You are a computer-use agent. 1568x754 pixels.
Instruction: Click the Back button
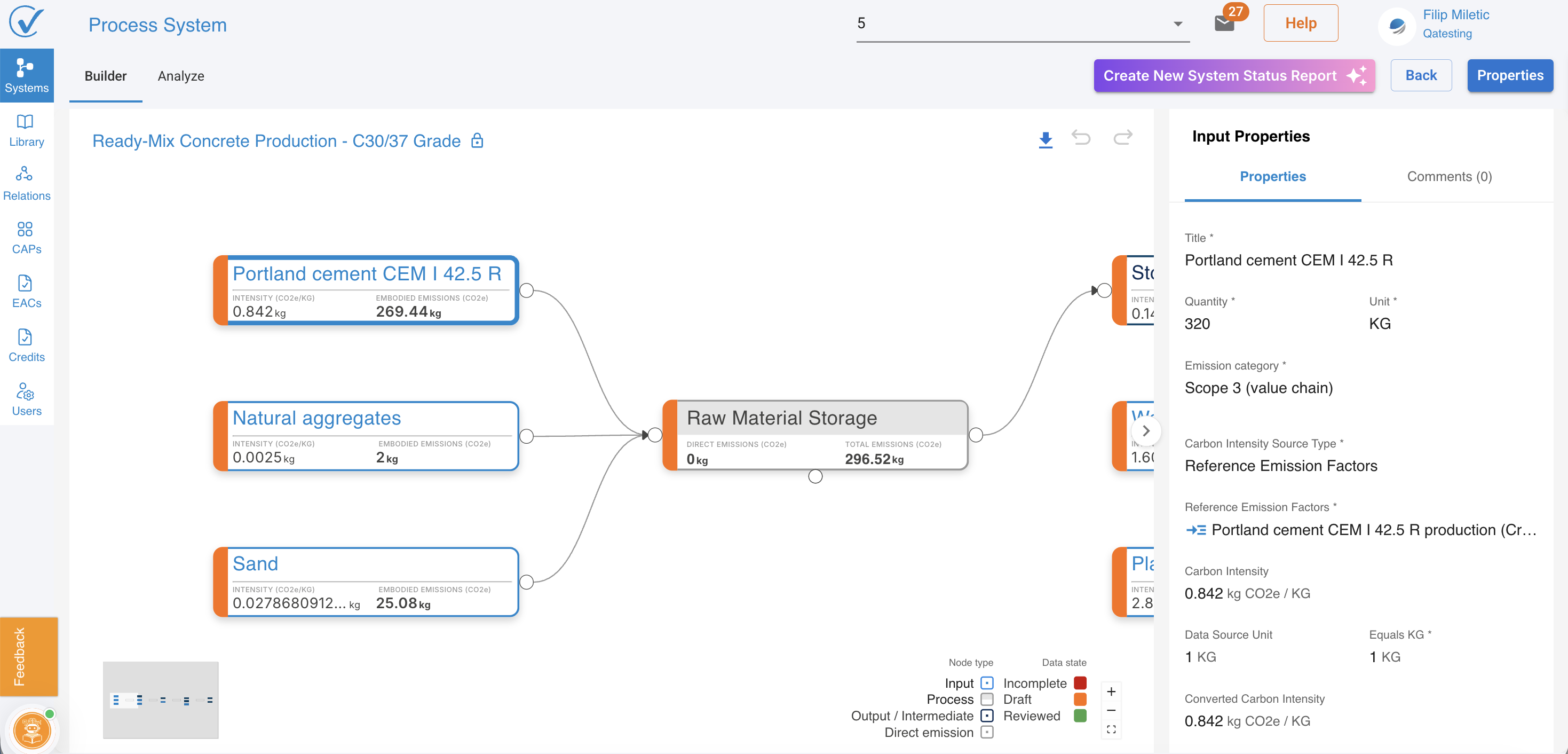tap(1420, 75)
